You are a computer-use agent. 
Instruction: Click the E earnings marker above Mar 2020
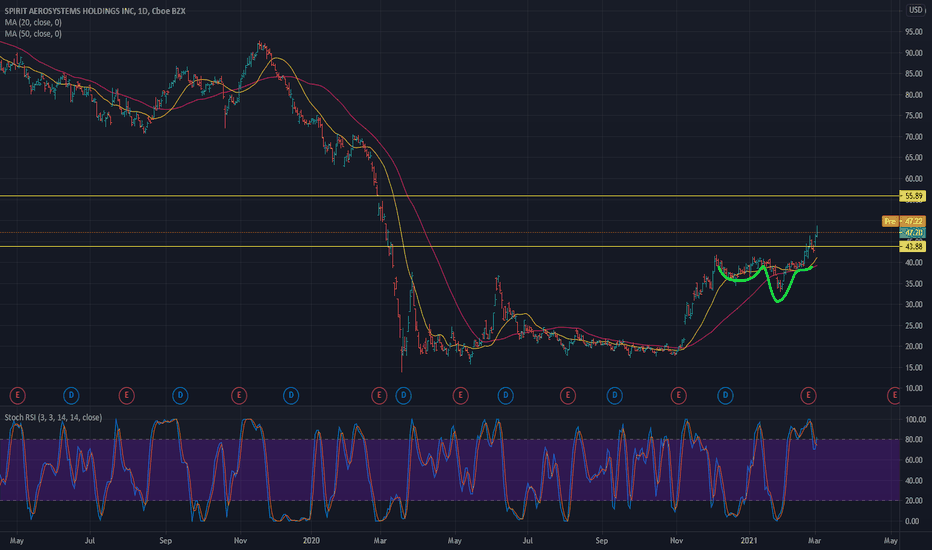tap(379, 395)
